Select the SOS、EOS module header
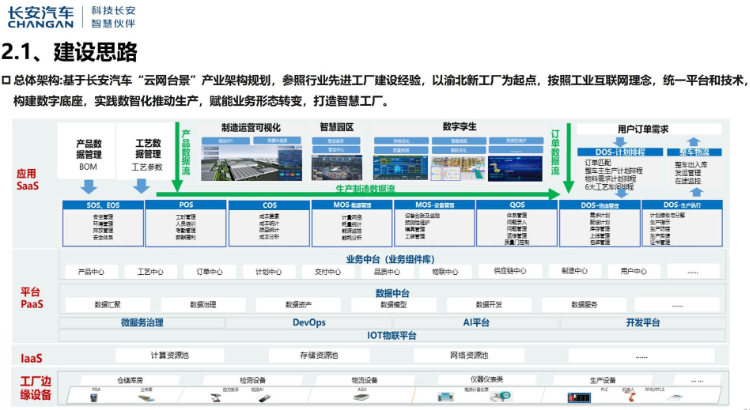 pos(103,205)
